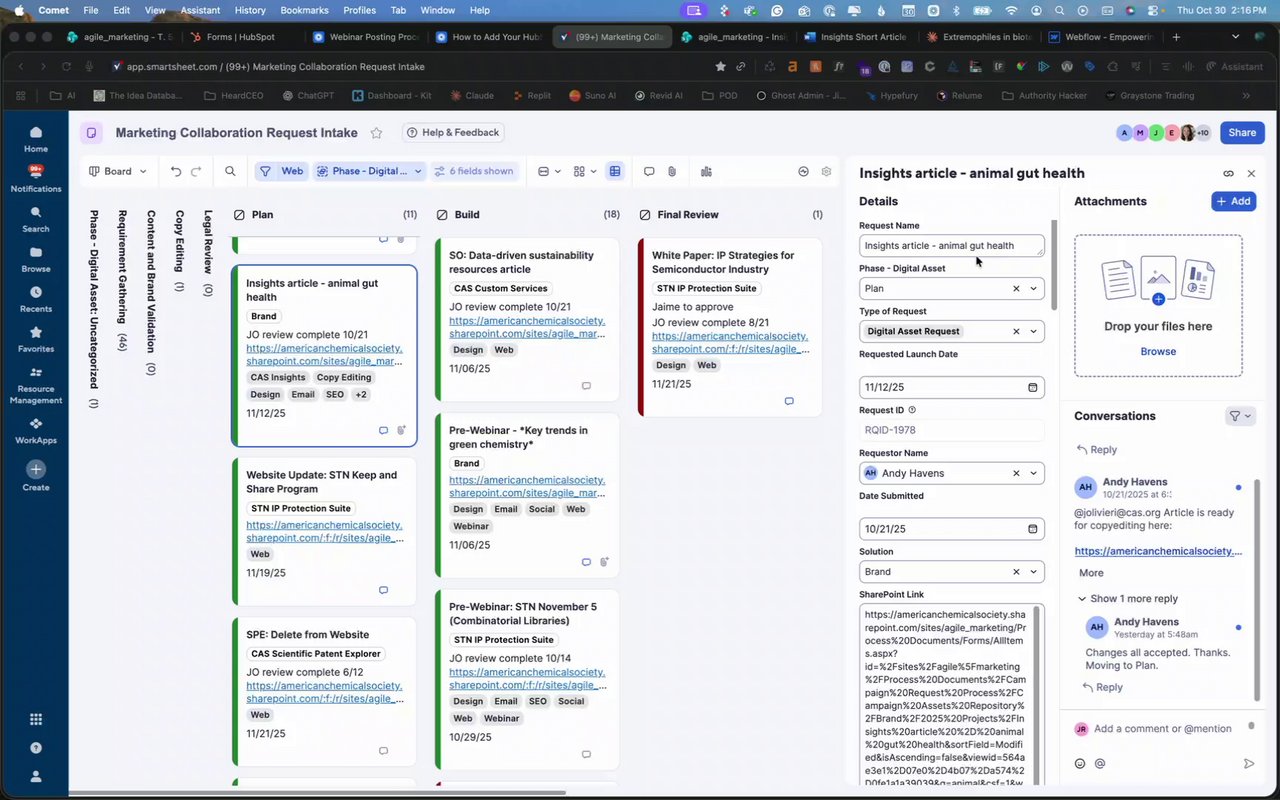Open the Board view dropdown
The image size is (1280, 800).
pos(117,171)
